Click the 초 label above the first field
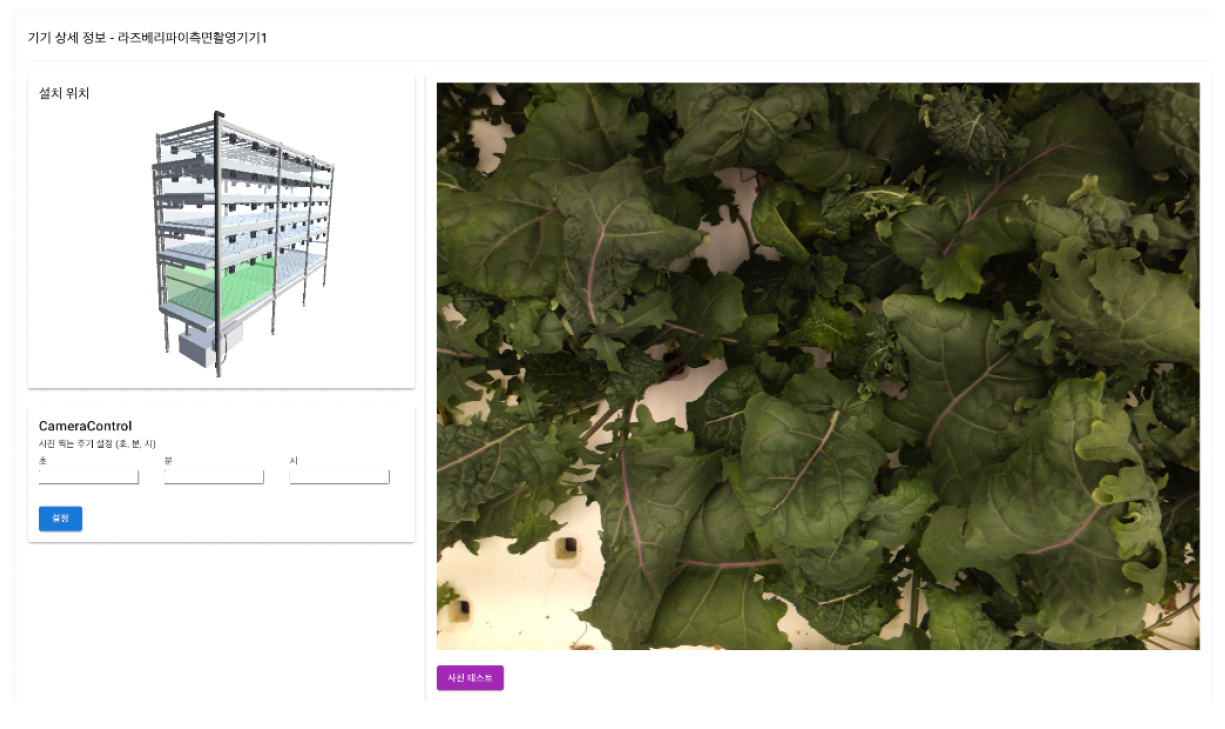This screenshot has width=1225, height=729. click(42, 460)
